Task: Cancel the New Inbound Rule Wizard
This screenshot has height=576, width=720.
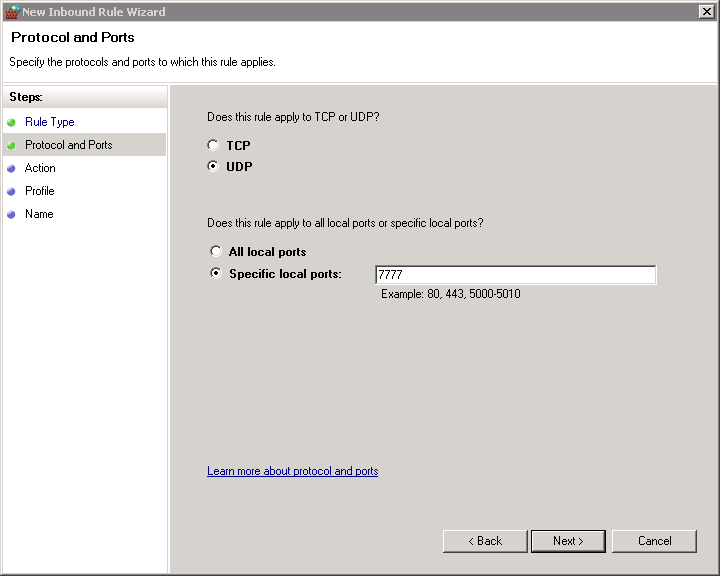Action: point(655,541)
